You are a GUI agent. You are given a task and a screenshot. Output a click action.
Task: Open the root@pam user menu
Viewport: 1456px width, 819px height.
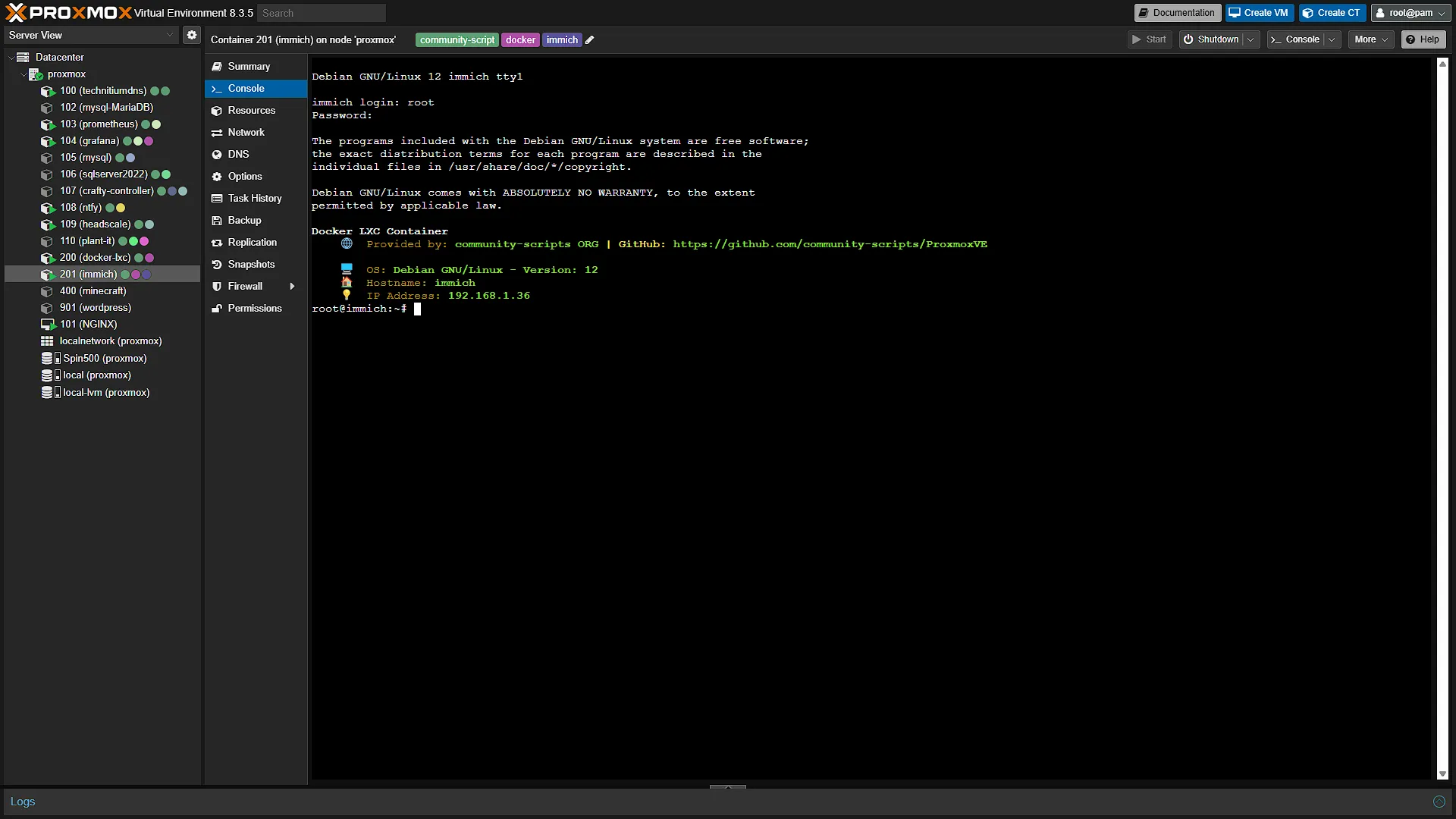[x=1411, y=13]
